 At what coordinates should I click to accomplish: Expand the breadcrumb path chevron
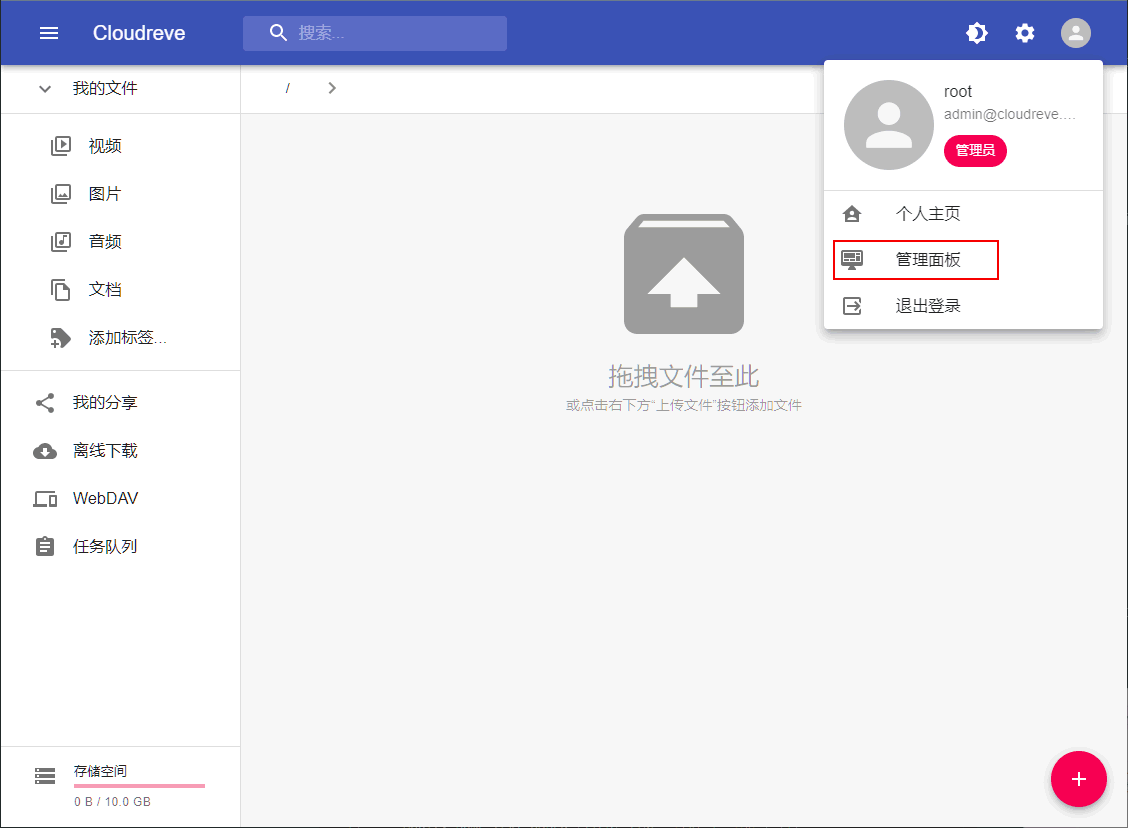coord(332,88)
